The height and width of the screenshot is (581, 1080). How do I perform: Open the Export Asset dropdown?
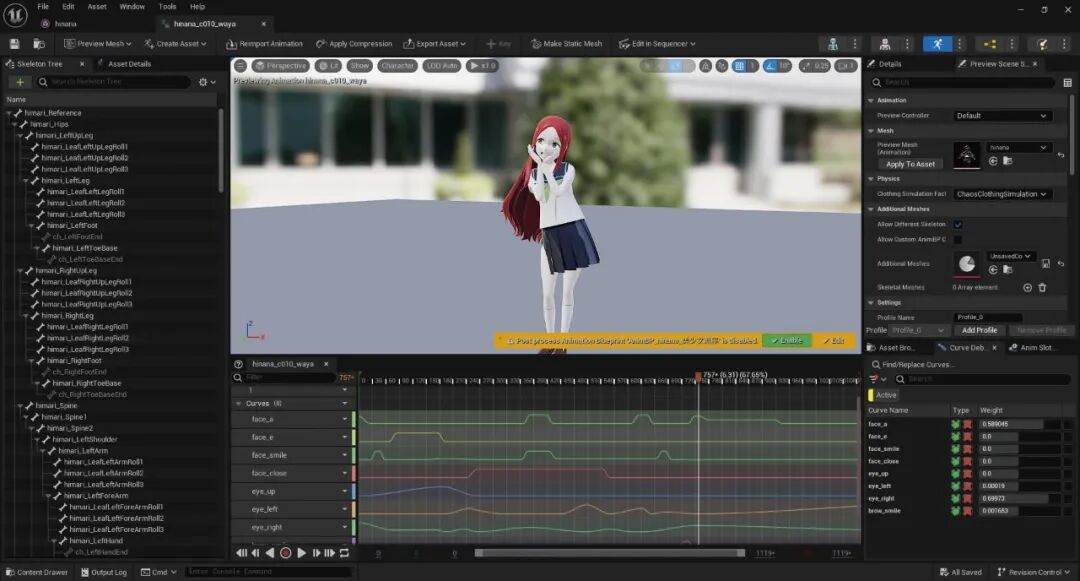coord(434,44)
